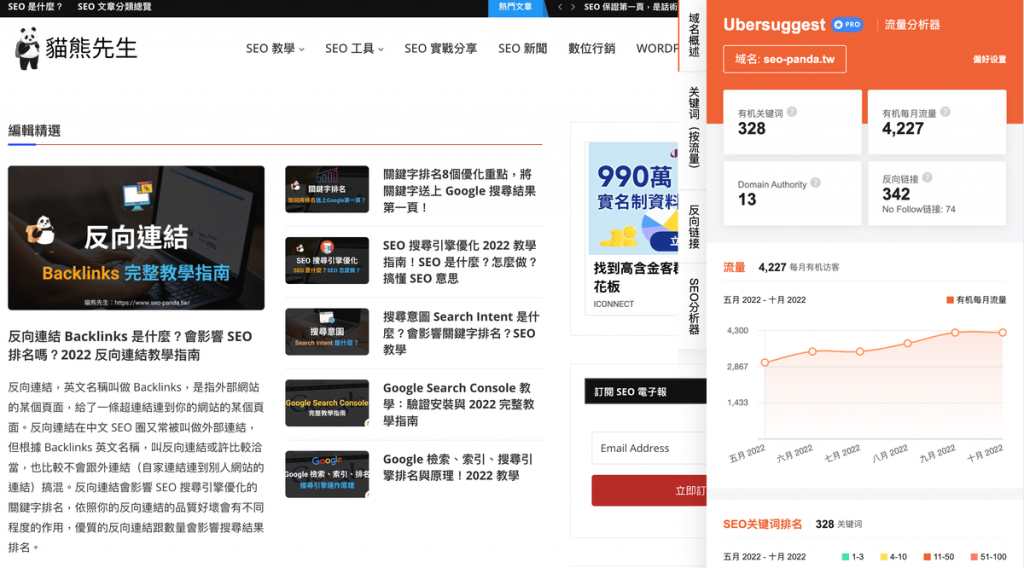The image size is (1024, 568).
Task: Click the 反向链接 342 stat card
Action: [936, 193]
